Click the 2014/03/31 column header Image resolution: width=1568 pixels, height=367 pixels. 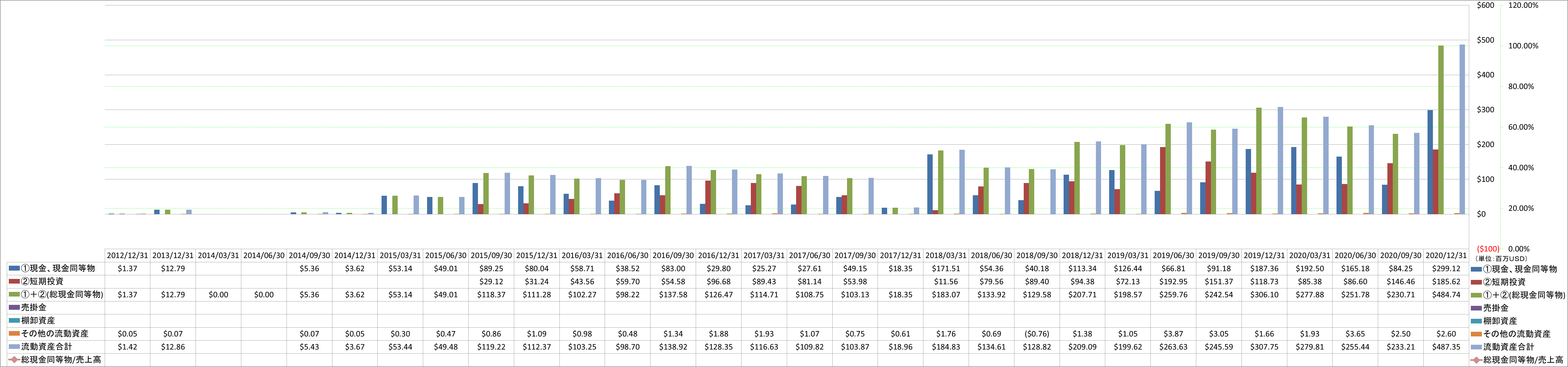219,256
